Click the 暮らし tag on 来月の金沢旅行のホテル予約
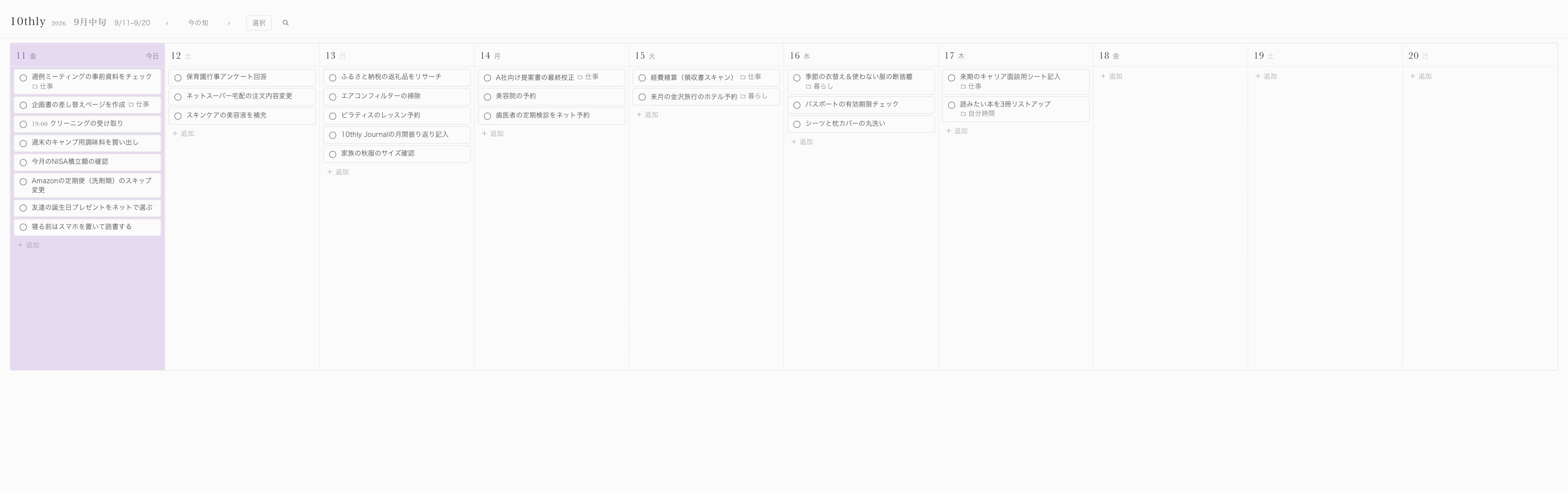Viewport: 1568px width, 492px height. 754,96
